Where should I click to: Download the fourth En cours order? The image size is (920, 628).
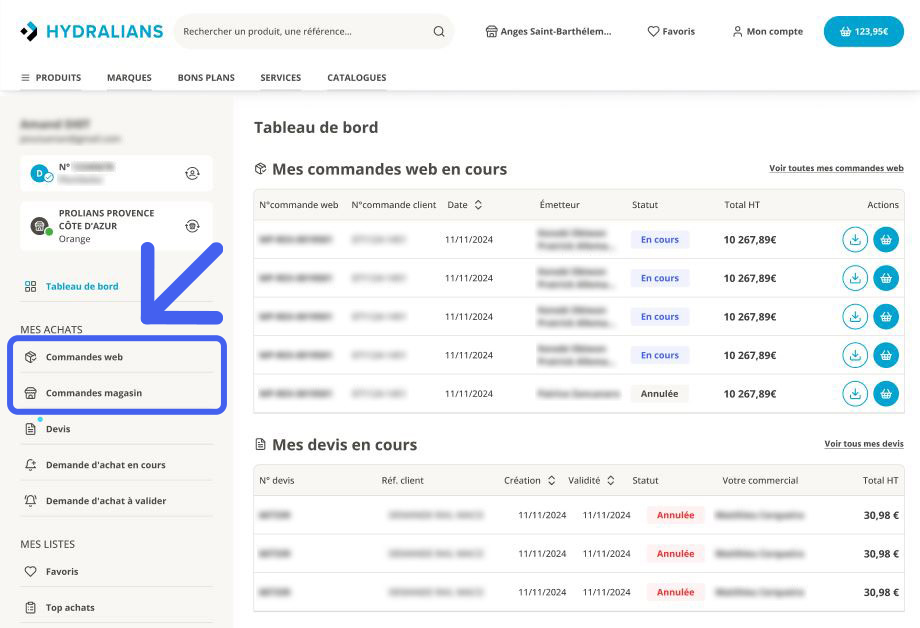tap(855, 355)
